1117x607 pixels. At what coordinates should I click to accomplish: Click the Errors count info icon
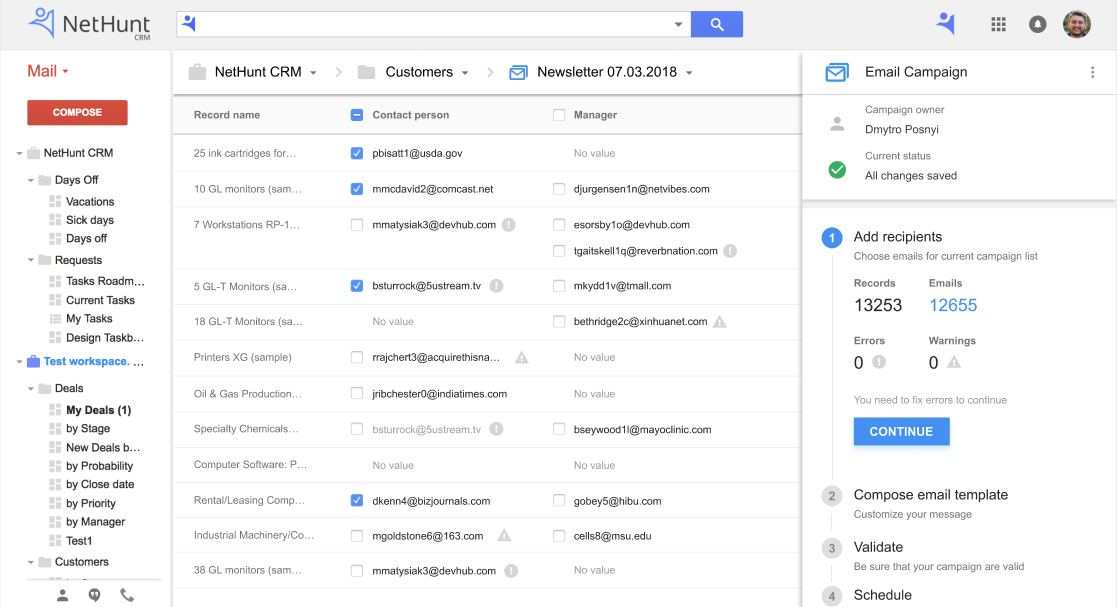point(879,362)
